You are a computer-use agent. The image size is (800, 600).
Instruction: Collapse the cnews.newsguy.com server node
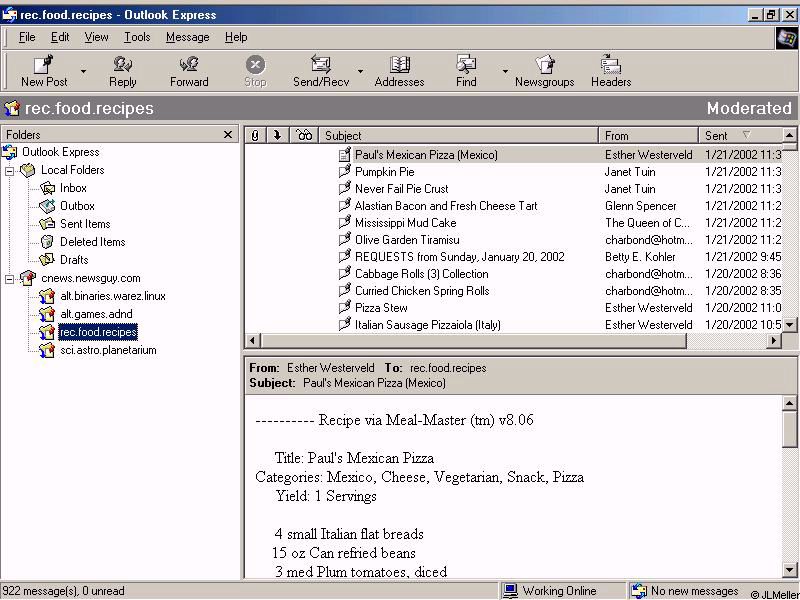click(x=10, y=278)
